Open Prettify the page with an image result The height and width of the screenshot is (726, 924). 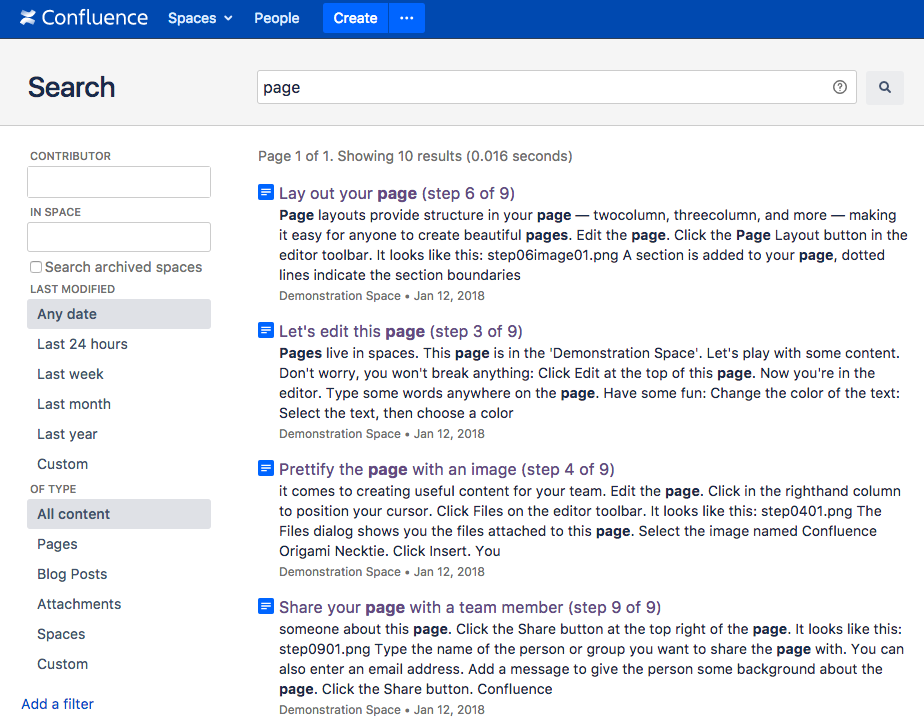[447, 469]
